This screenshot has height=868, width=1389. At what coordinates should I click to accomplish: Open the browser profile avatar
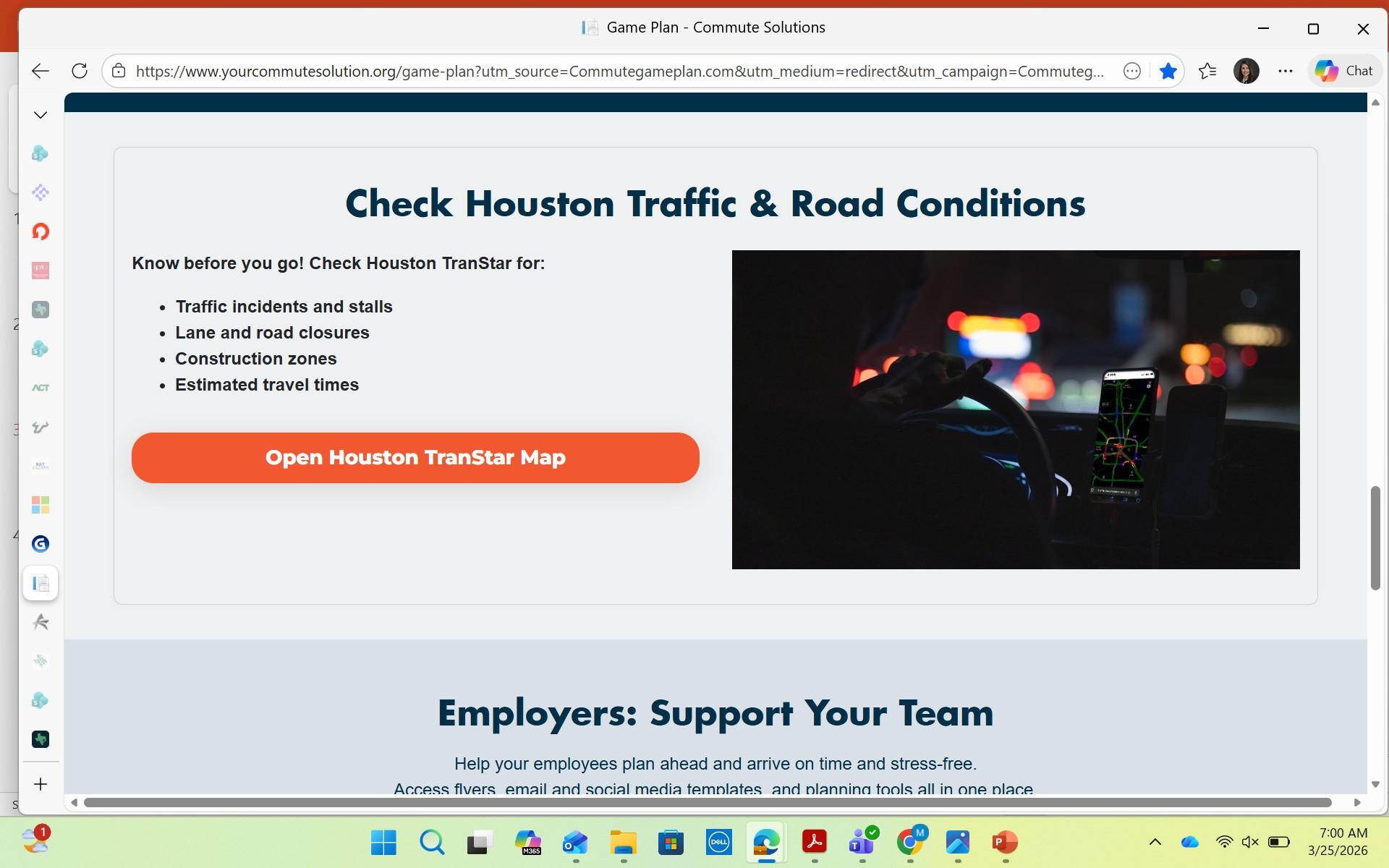[1246, 71]
